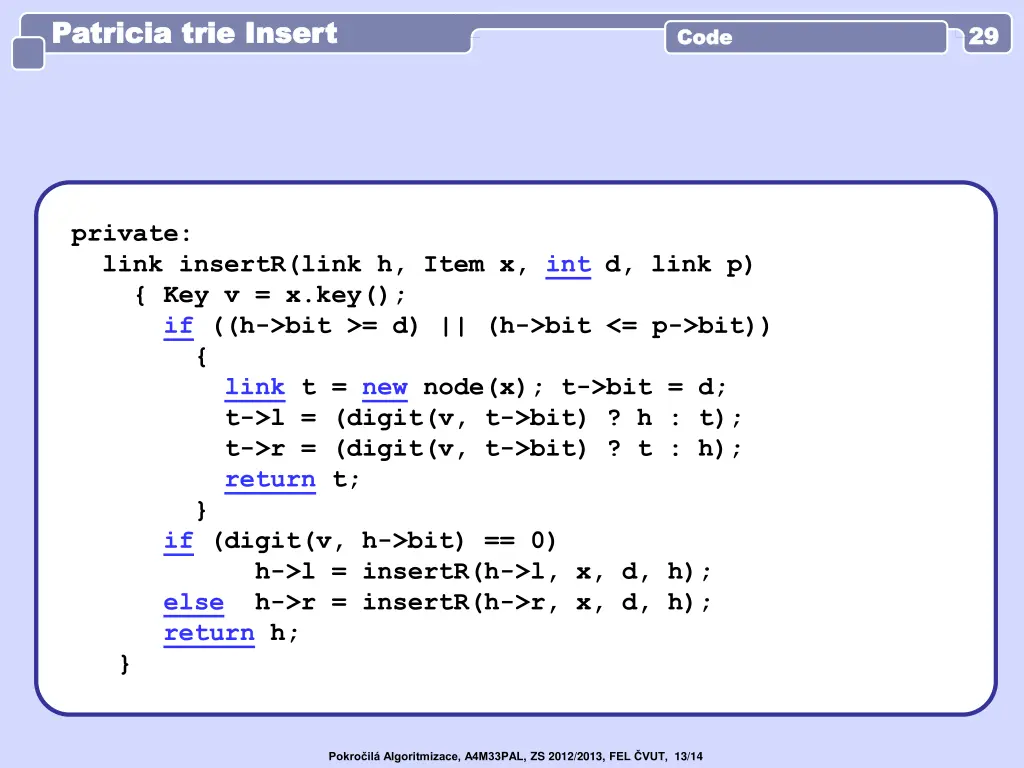Image resolution: width=1024 pixels, height=768 pixels.
Task: Click the underlined return before t;
Action: tap(270, 480)
